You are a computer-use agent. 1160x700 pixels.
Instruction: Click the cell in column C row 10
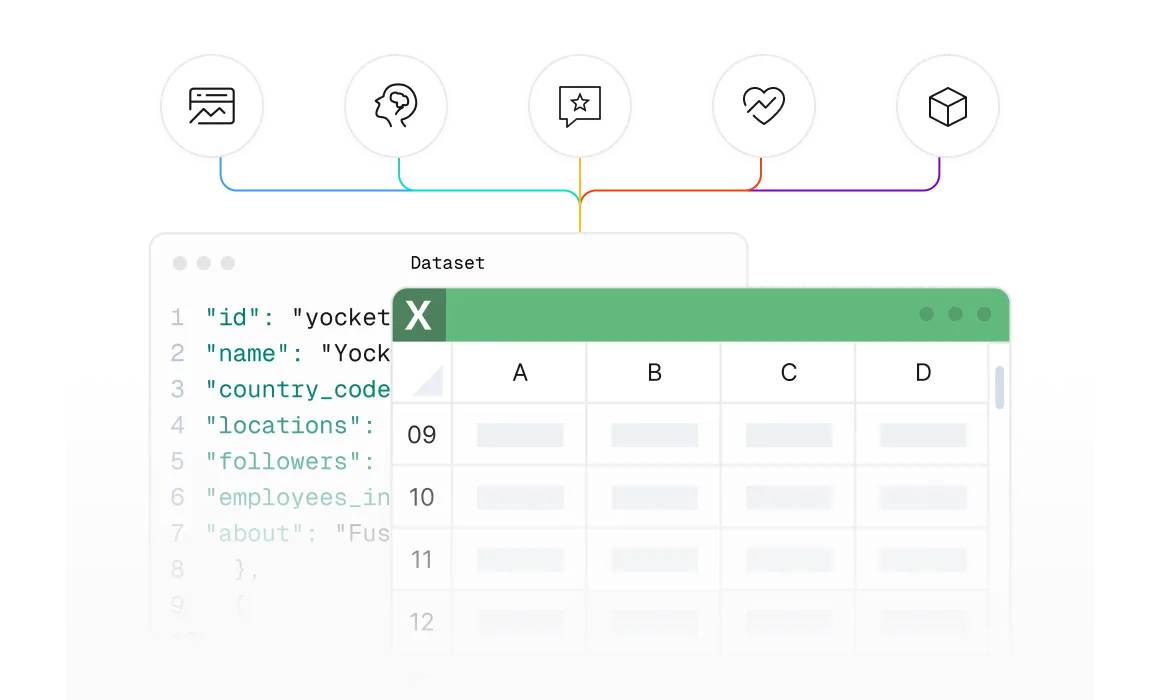pos(789,497)
